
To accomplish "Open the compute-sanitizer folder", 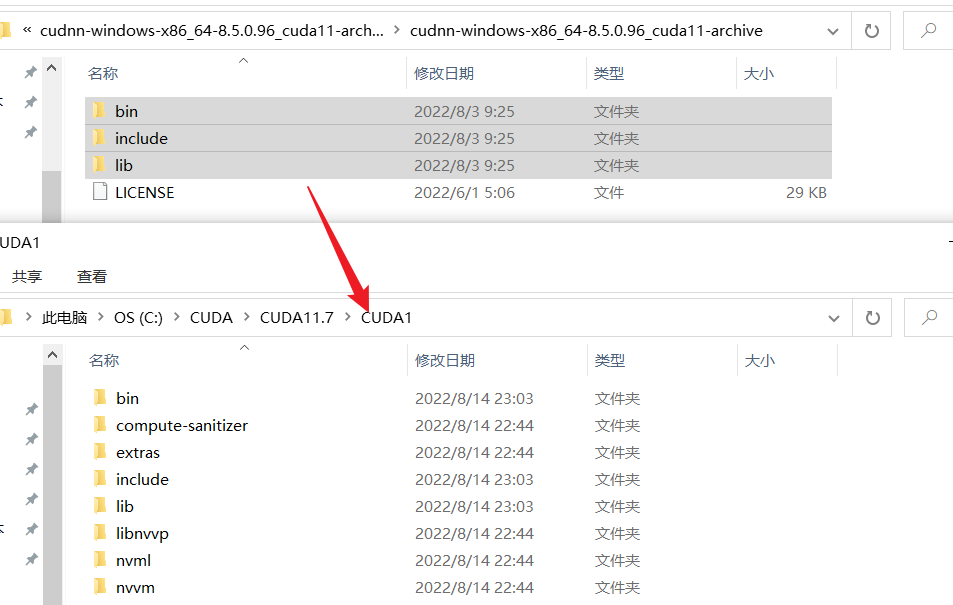I will [x=181, y=425].
